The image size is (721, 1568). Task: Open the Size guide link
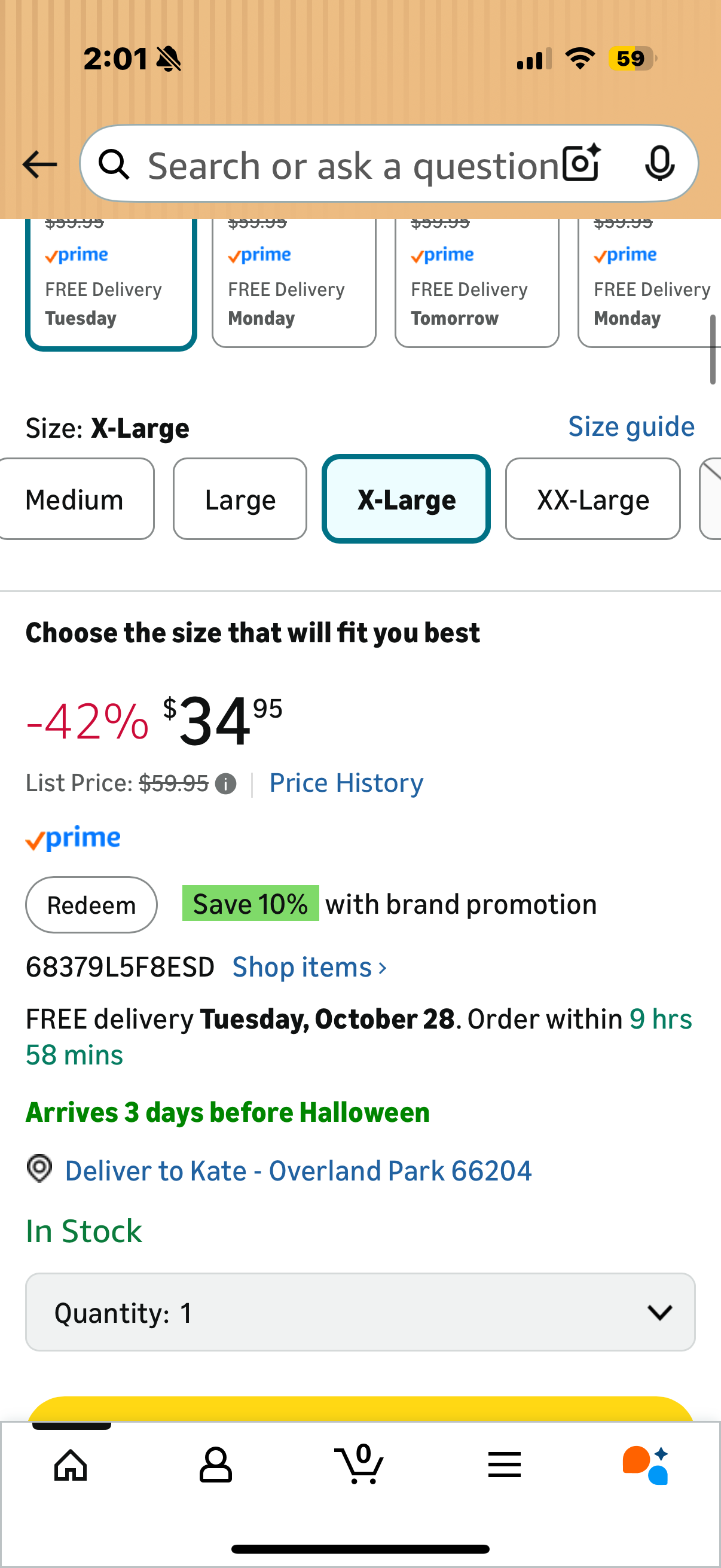tap(631, 427)
